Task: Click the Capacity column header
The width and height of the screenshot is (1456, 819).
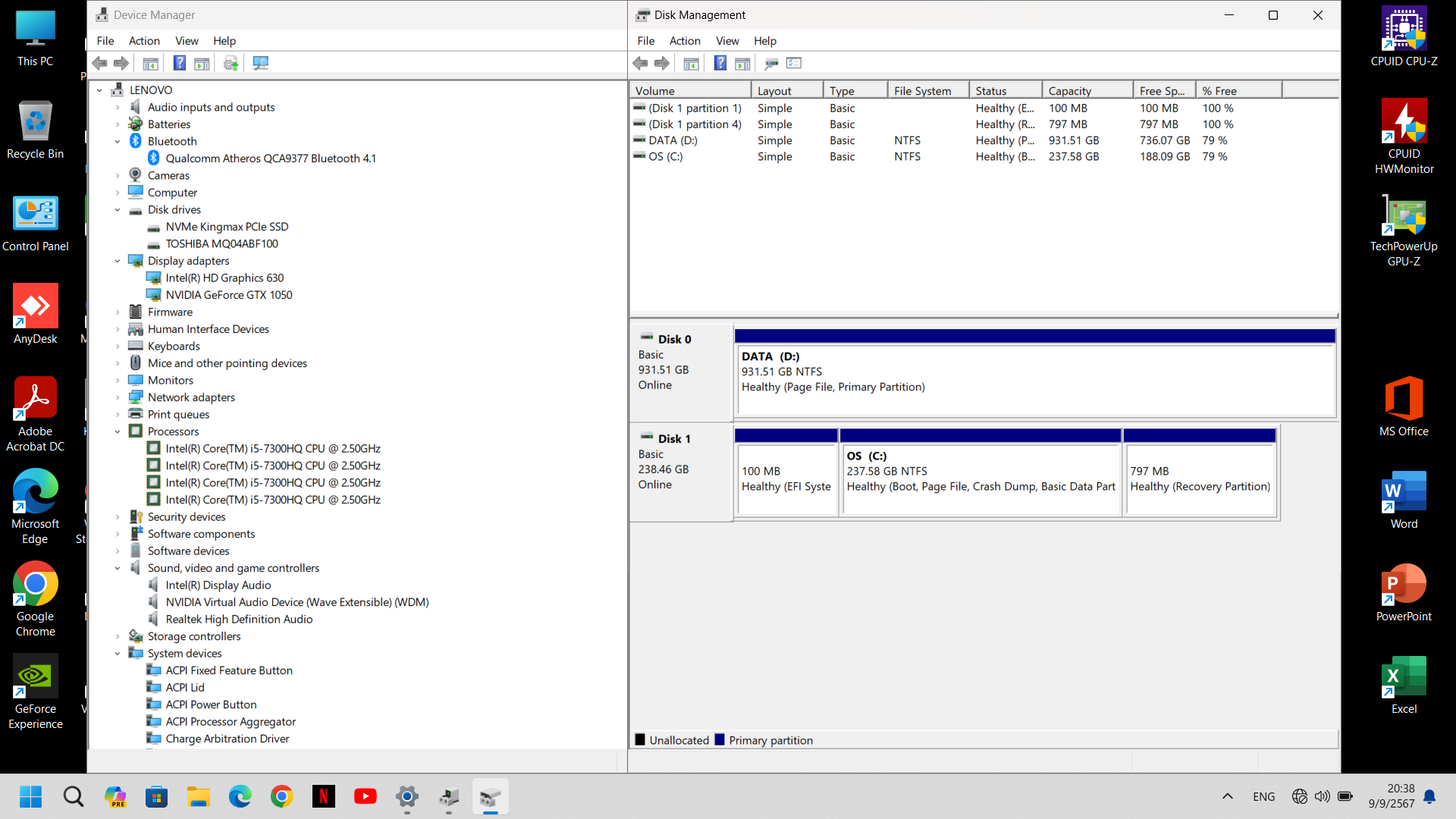Action: pyautogui.click(x=1087, y=91)
